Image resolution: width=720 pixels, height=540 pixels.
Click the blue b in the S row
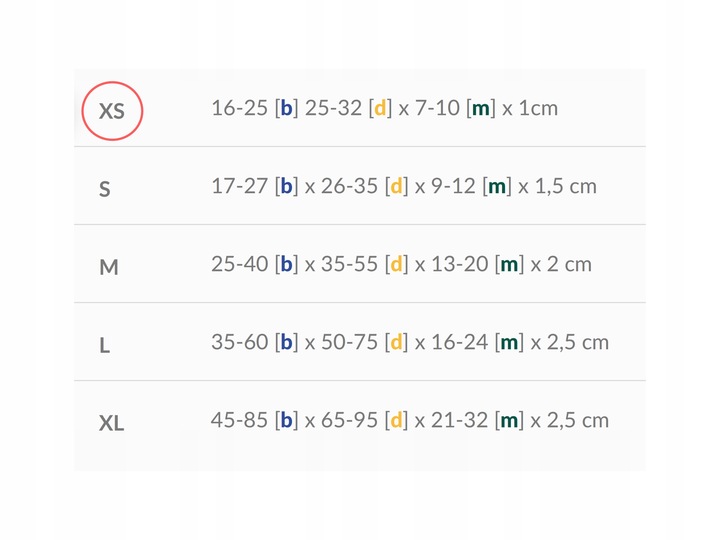pyautogui.click(x=287, y=186)
